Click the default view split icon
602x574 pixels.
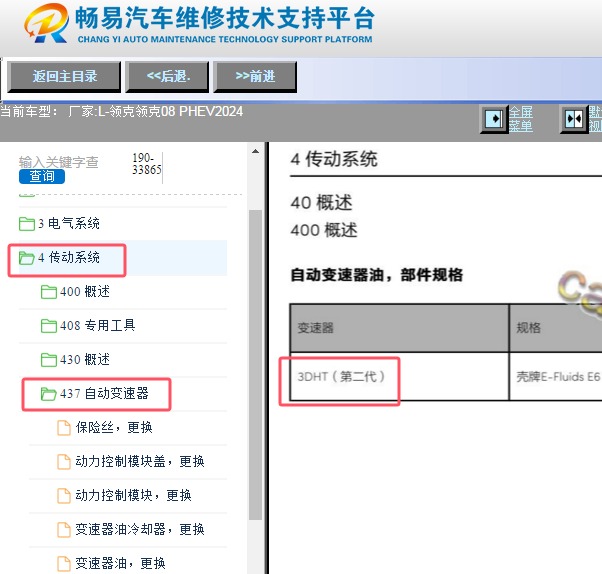point(574,119)
